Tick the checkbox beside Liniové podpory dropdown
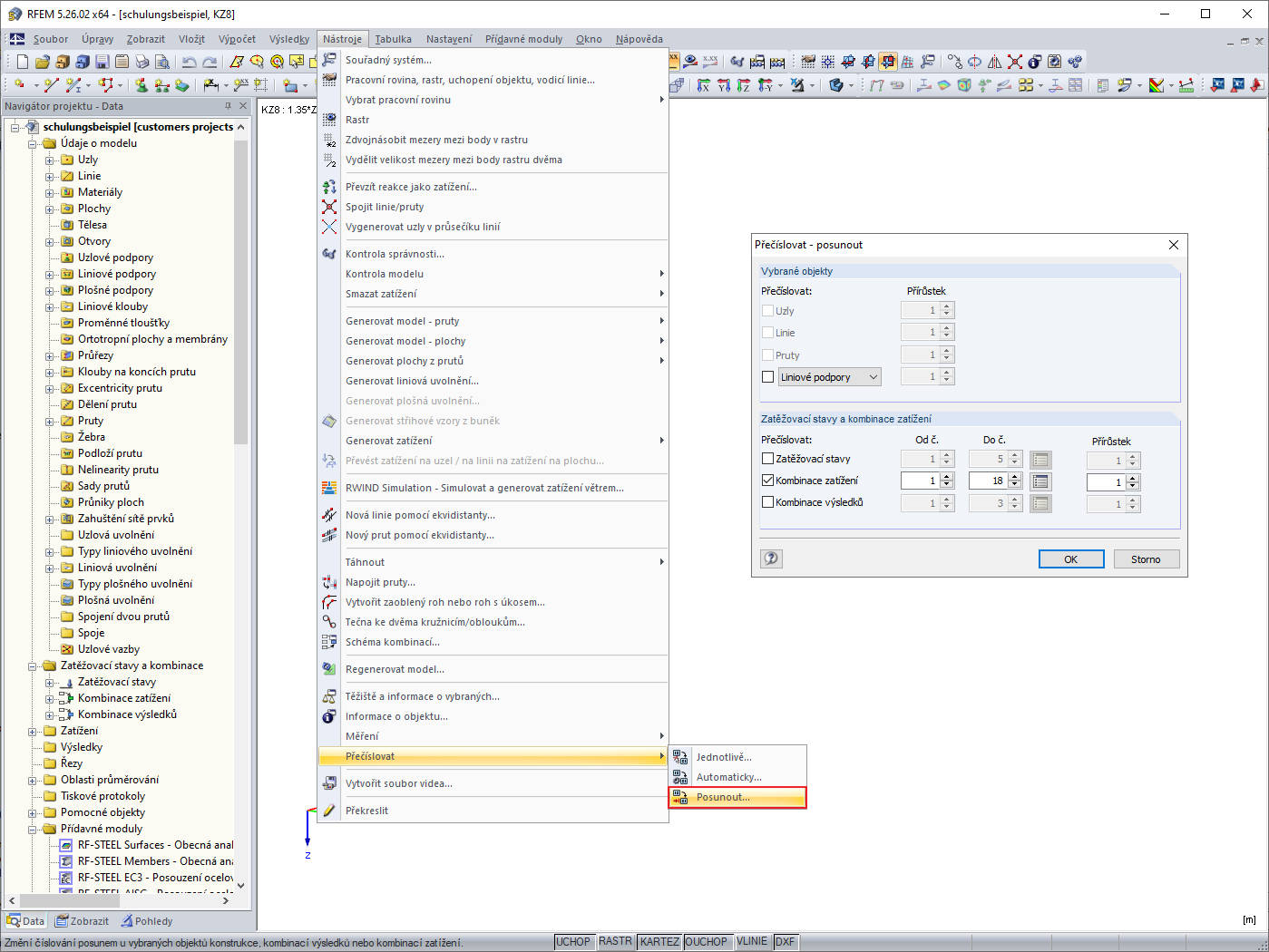Viewport: 1269px width, 952px height. point(768,377)
